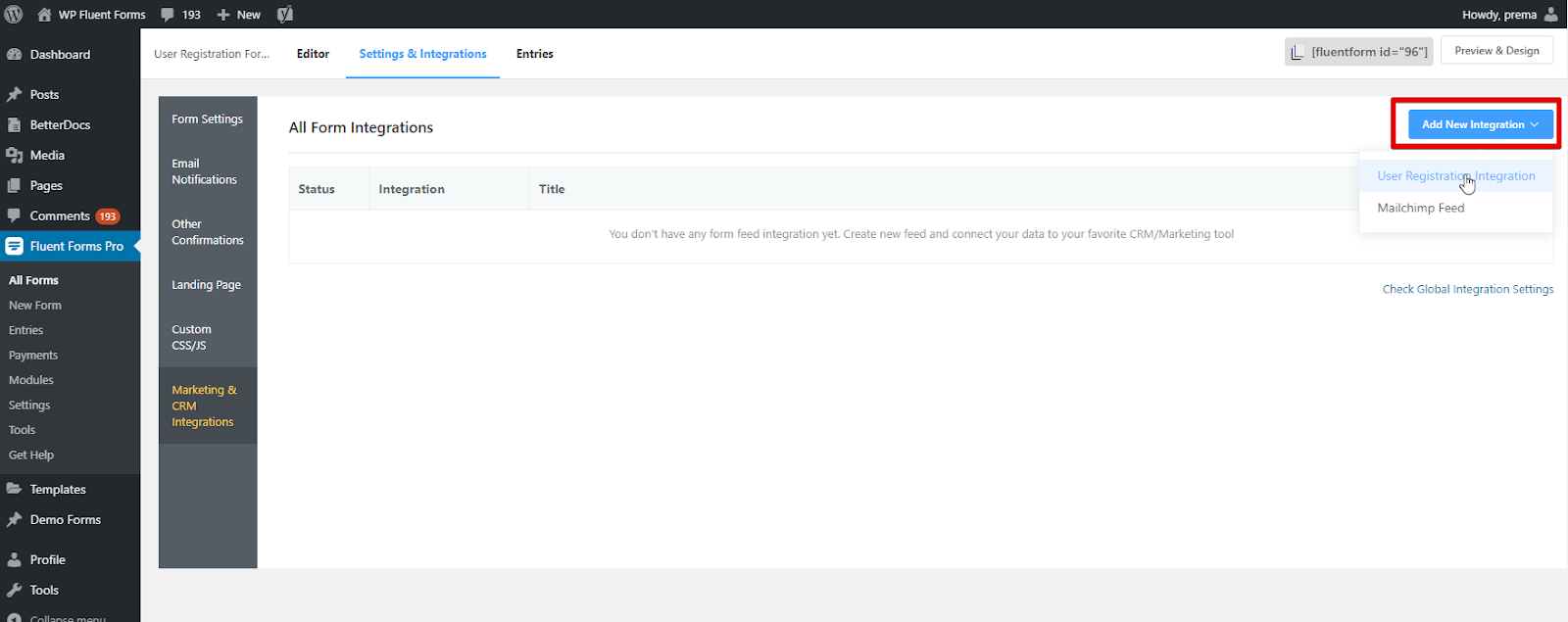Screen dimensions: 1568x622
Task: Click the shortcode icon beside fluentform id
Action: [x=1298, y=52]
